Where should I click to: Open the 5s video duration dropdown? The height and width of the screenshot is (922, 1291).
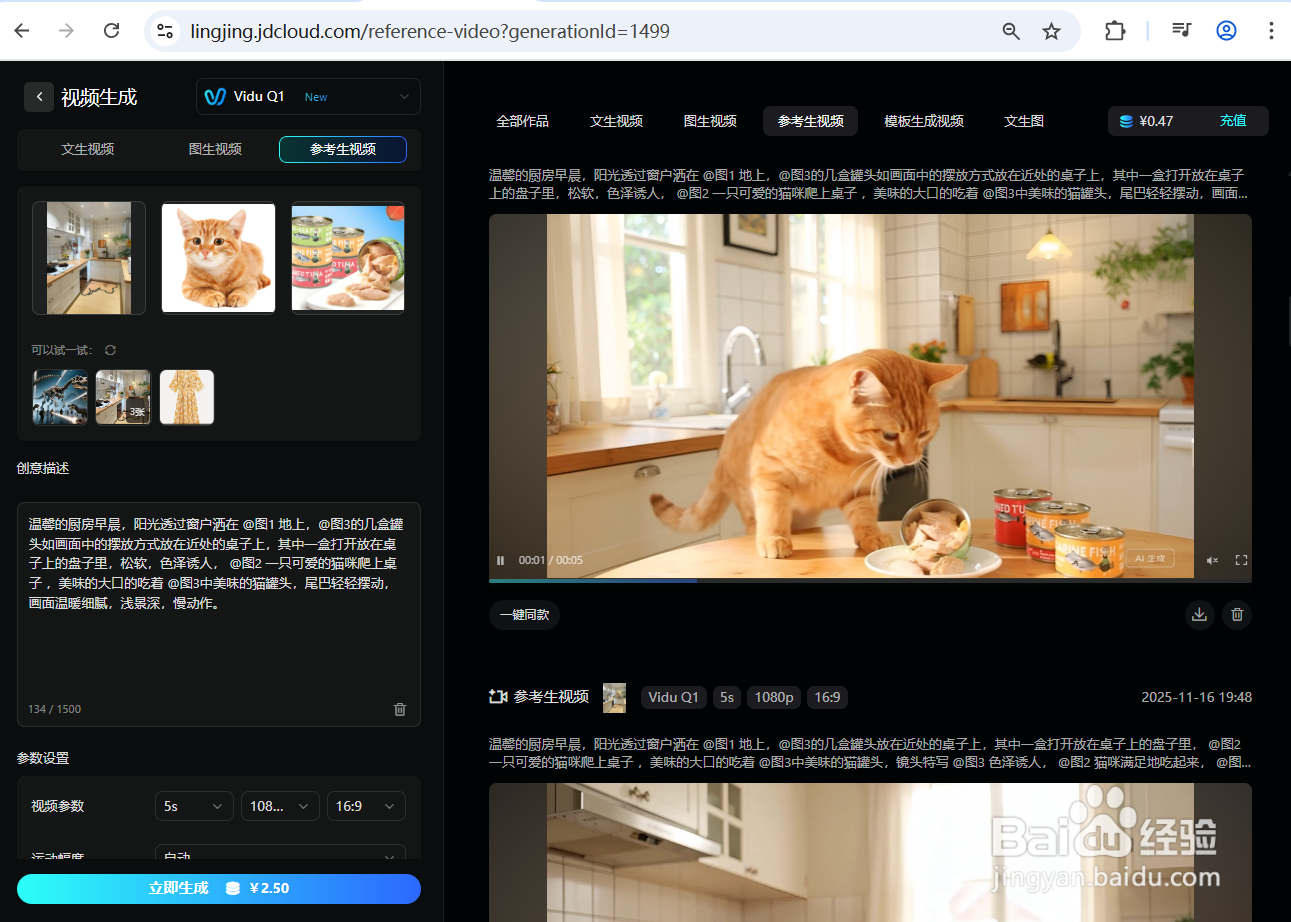tap(194, 805)
